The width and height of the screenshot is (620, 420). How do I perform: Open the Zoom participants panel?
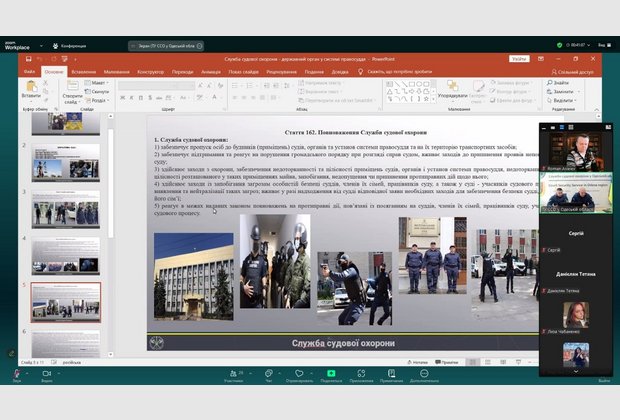pyautogui.click(x=234, y=373)
